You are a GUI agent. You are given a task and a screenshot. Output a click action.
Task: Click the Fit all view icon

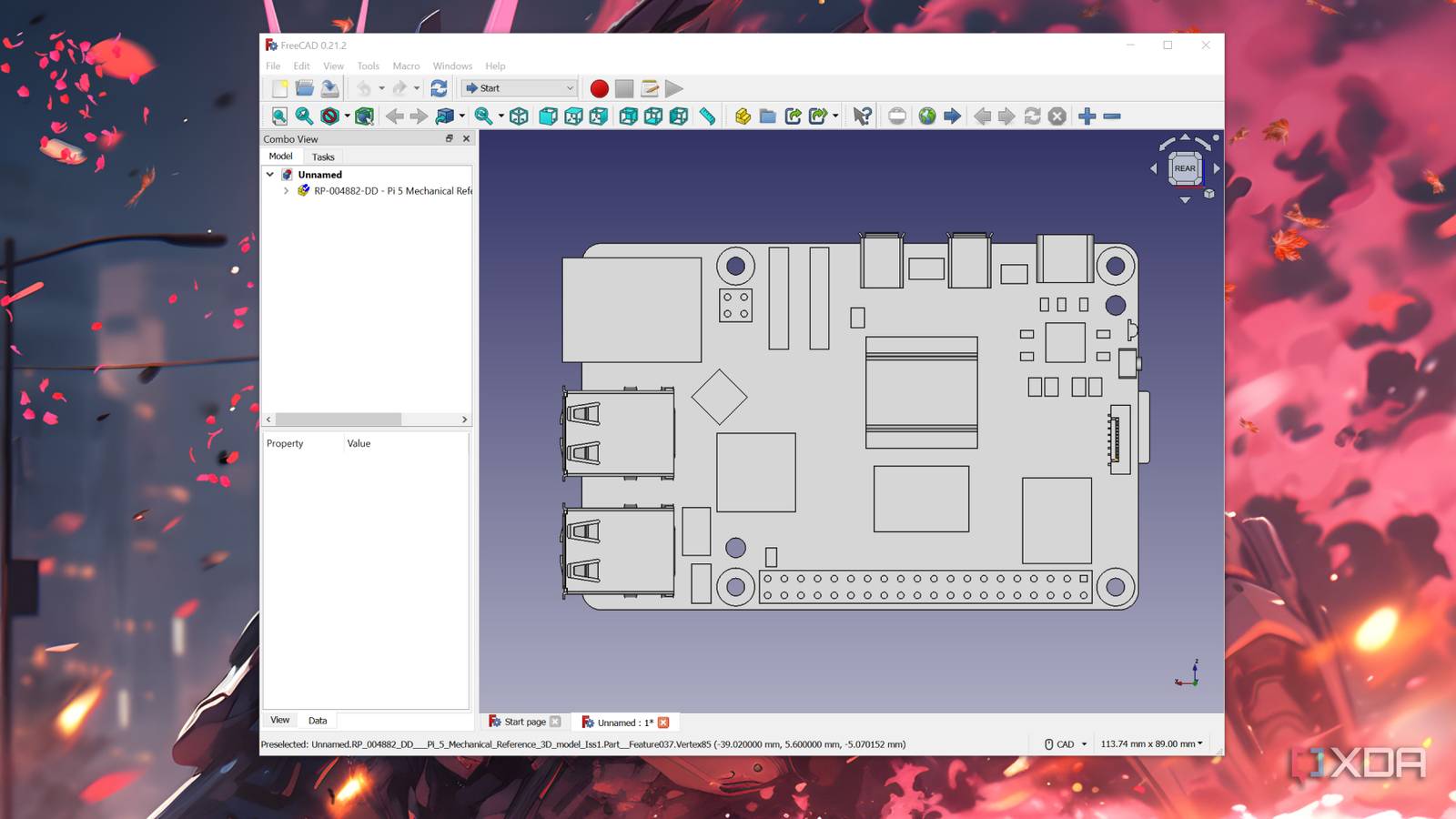(279, 116)
